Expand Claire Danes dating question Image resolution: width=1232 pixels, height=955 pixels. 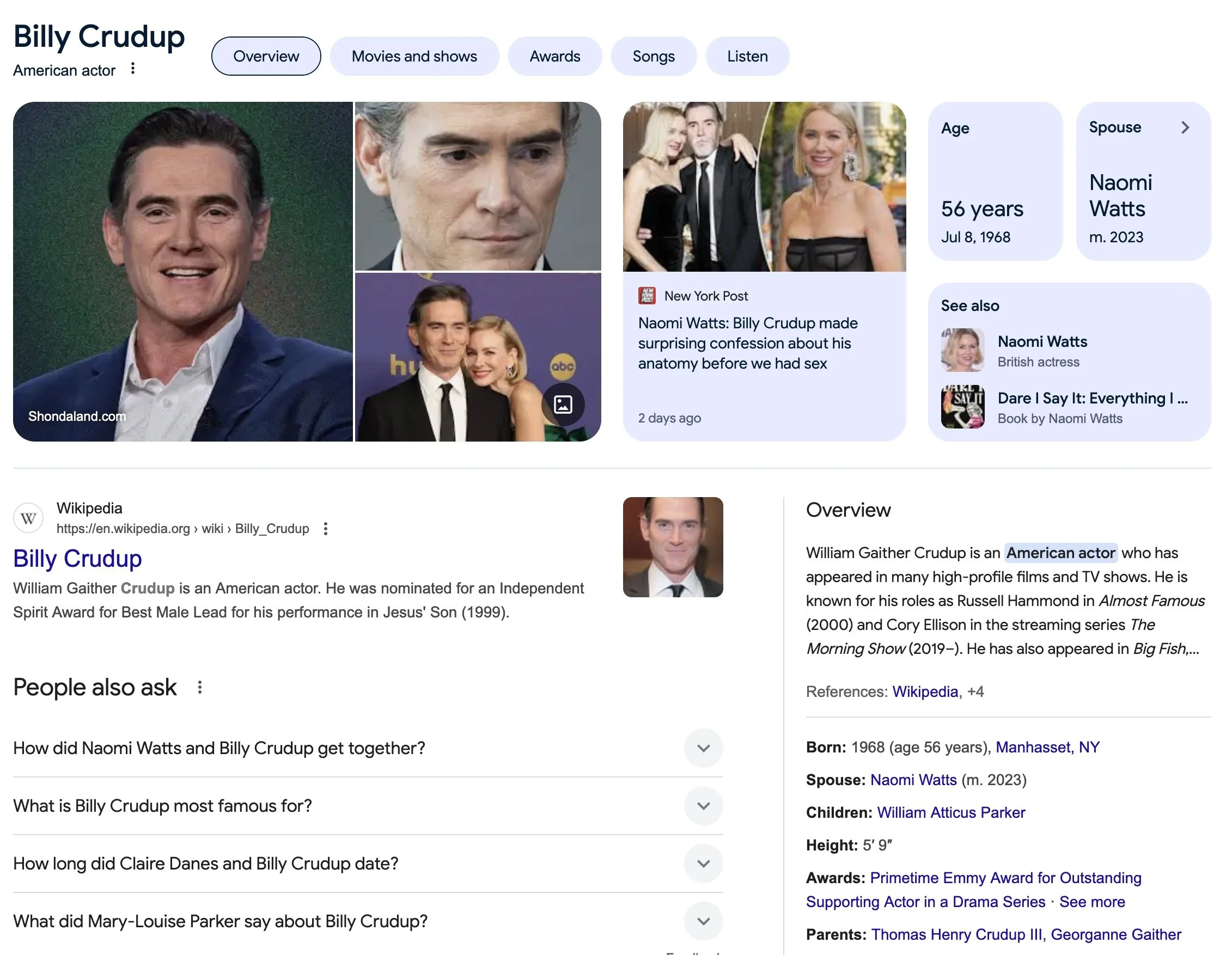pyautogui.click(x=703, y=863)
